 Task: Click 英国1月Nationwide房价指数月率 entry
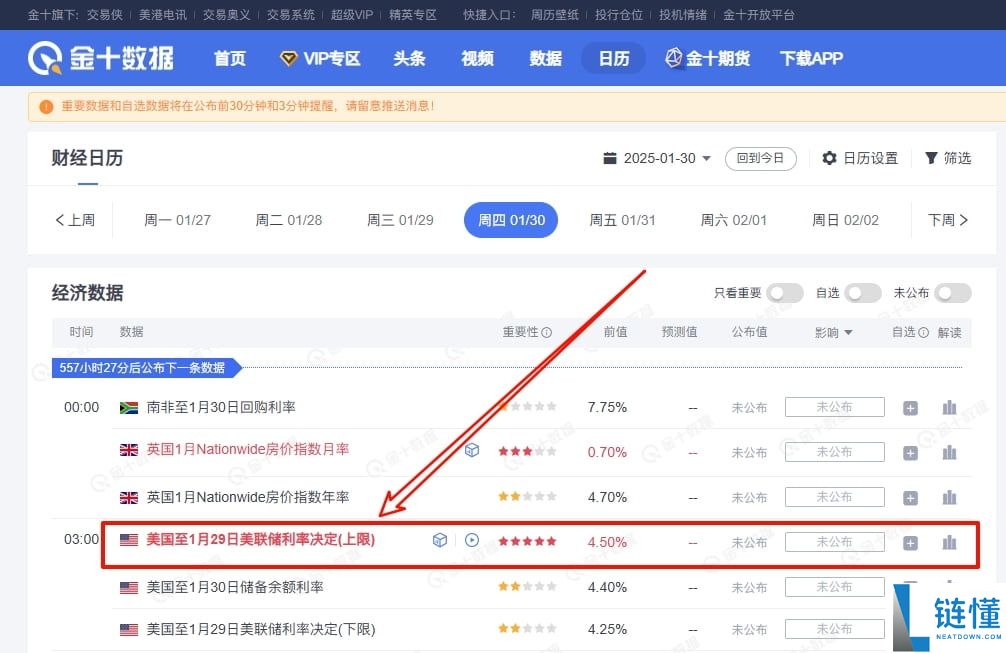pyautogui.click(x=248, y=449)
